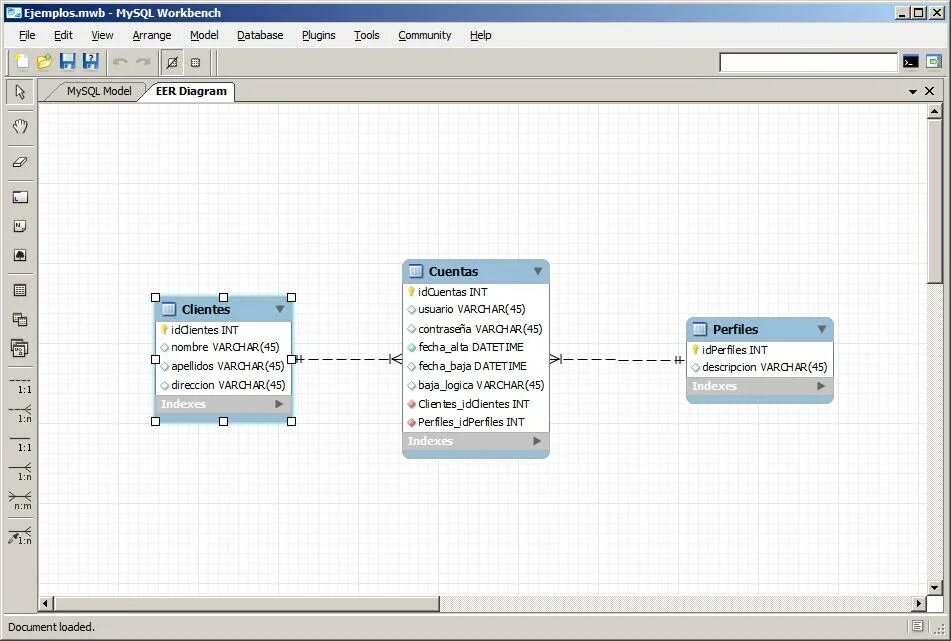The width and height of the screenshot is (951, 641).
Task: Click the Clientes_idClientes INT foreign key column
Action: tap(476, 404)
